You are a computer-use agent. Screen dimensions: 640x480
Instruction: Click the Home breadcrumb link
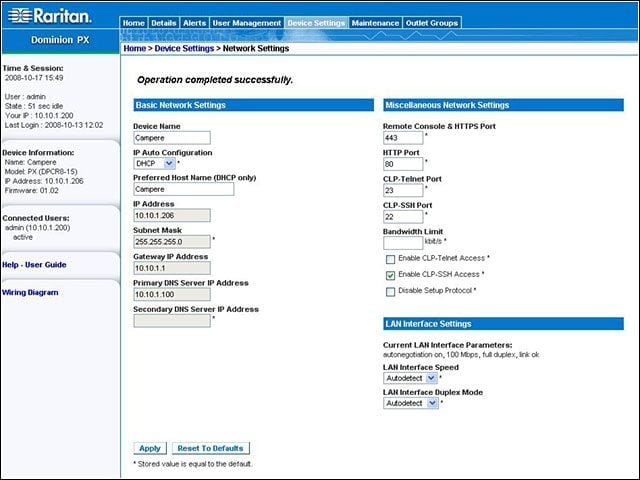click(x=134, y=48)
